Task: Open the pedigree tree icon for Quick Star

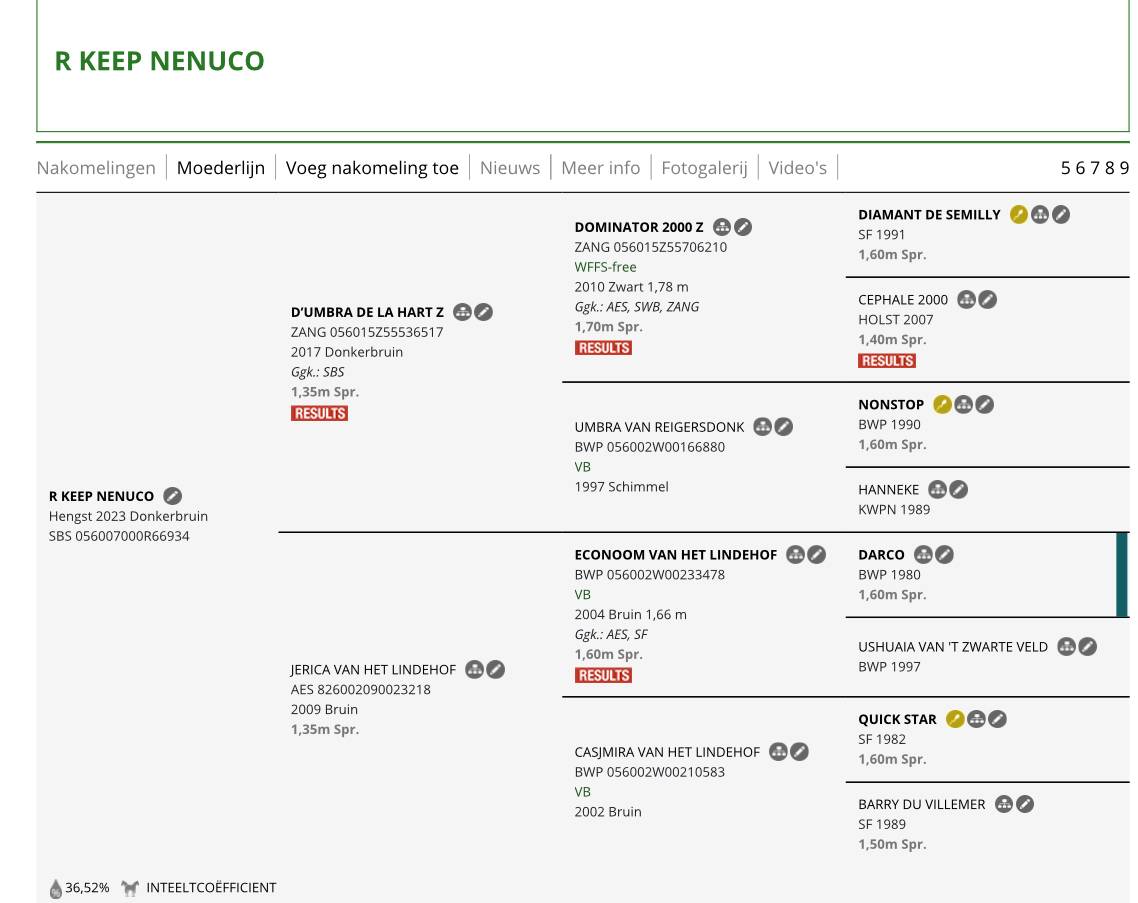Action: point(976,719)
